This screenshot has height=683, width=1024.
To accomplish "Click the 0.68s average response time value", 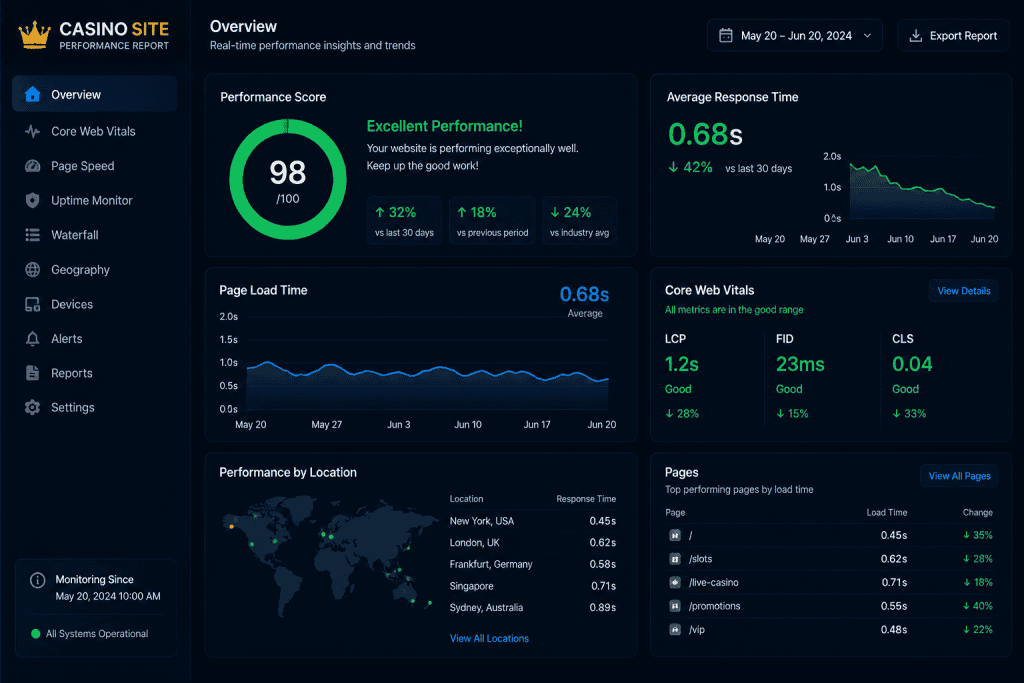I will coord(705,135).
